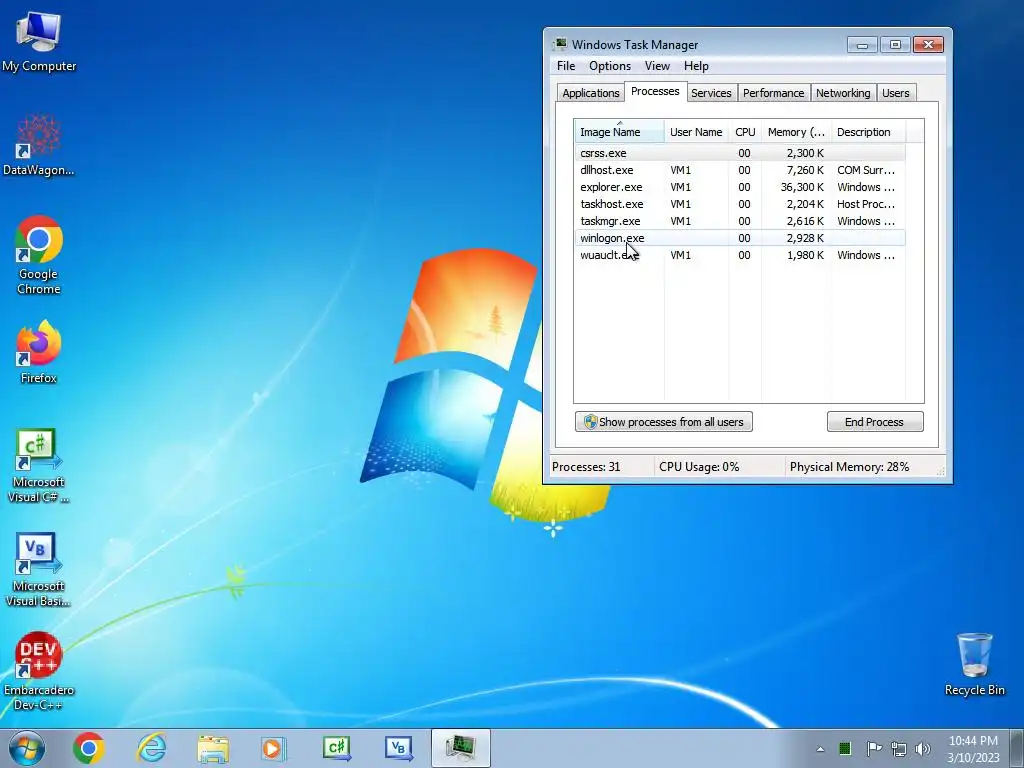Image resolution: width=1024 pixels, height=768 pixels.
Task: Show hidden tray icons arrow
Action: 820,749
